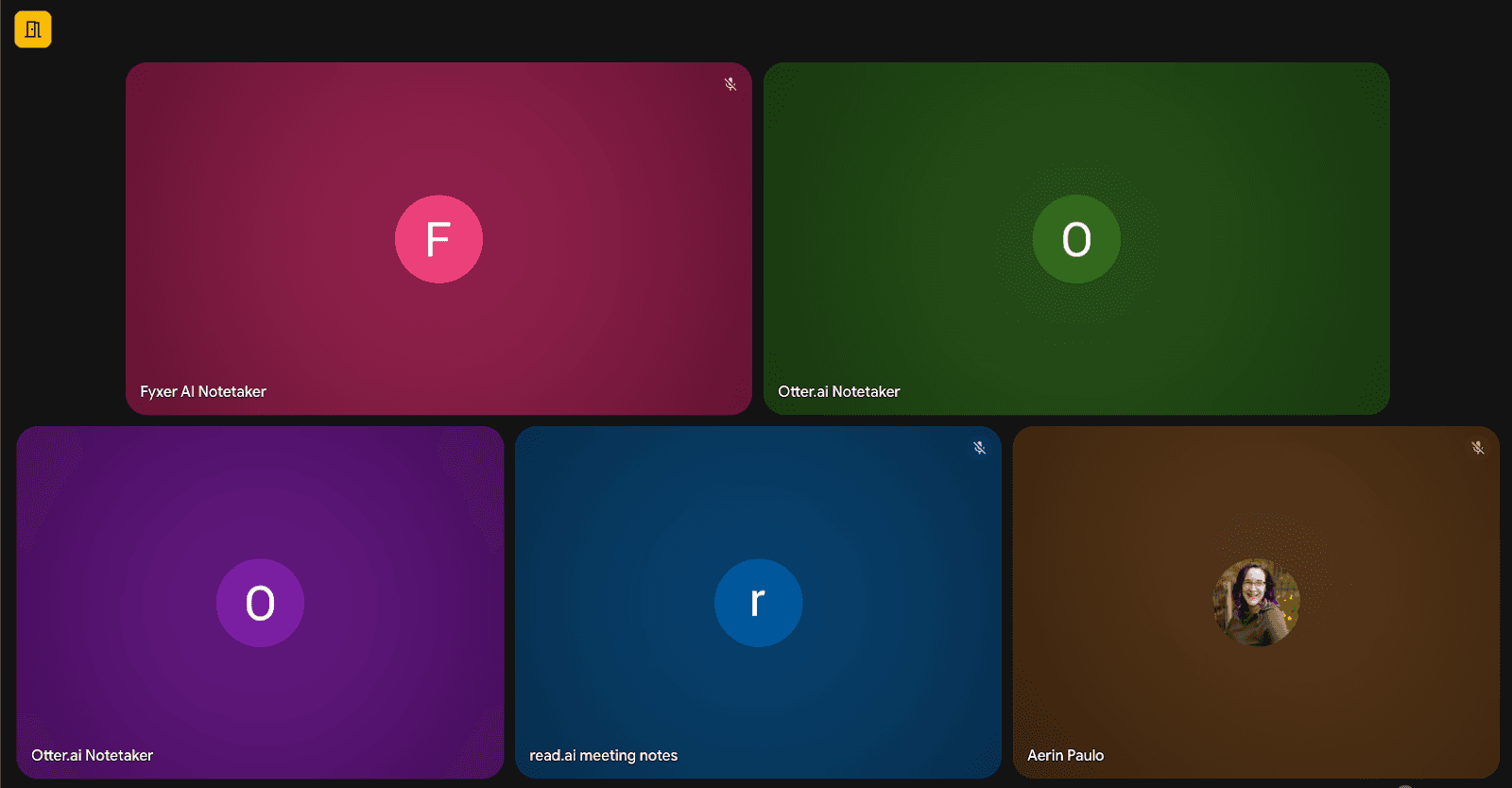Select the purple O avatar of Otter.ai Notetaker
The height and width of the screenshot is (788, 1512).
[260, 603]
